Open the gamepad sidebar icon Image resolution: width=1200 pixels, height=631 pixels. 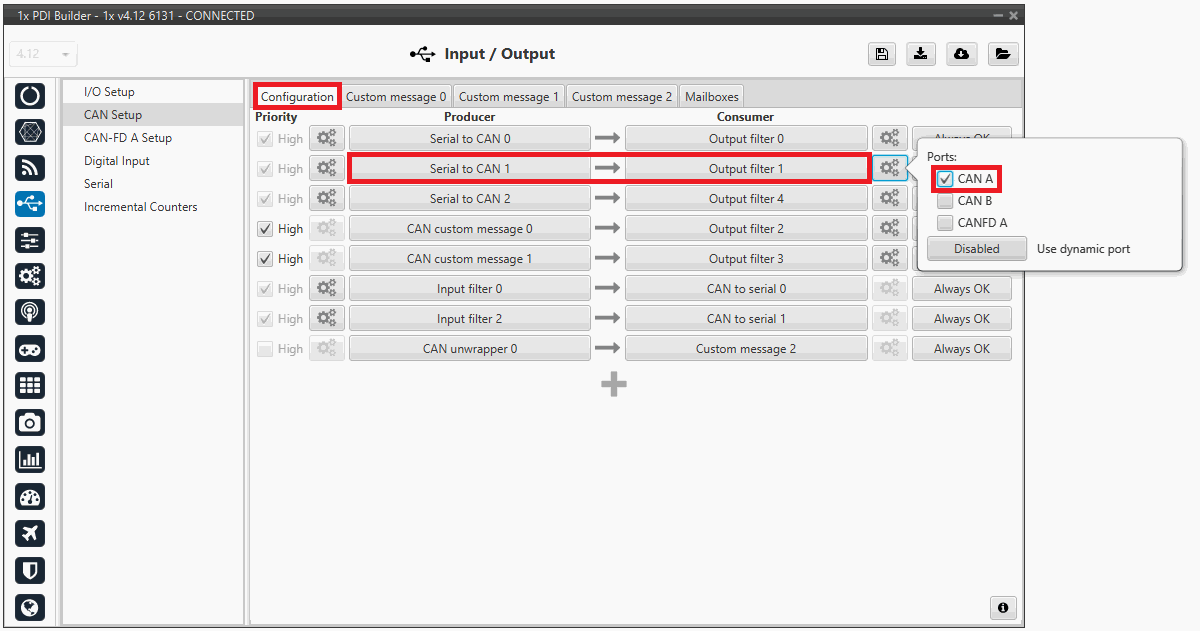tap(30, 349)
